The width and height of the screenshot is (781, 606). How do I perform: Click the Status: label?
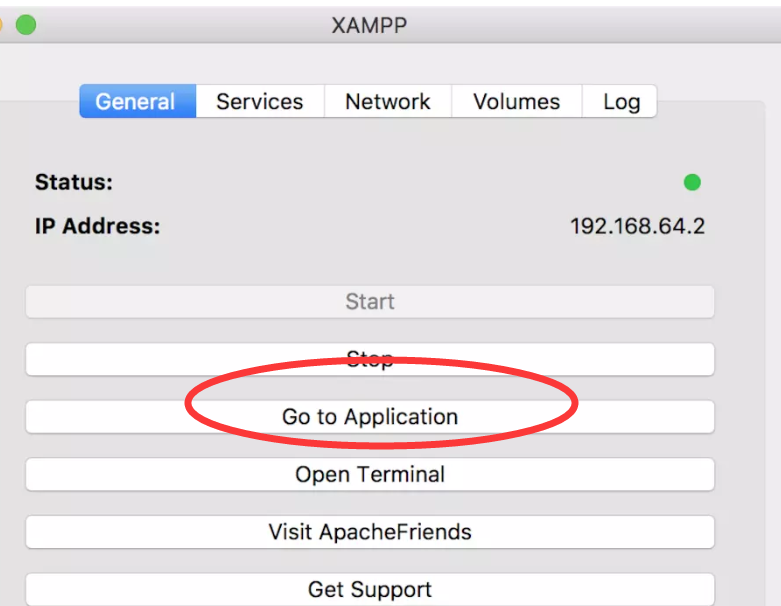click(x=74, y=182)
